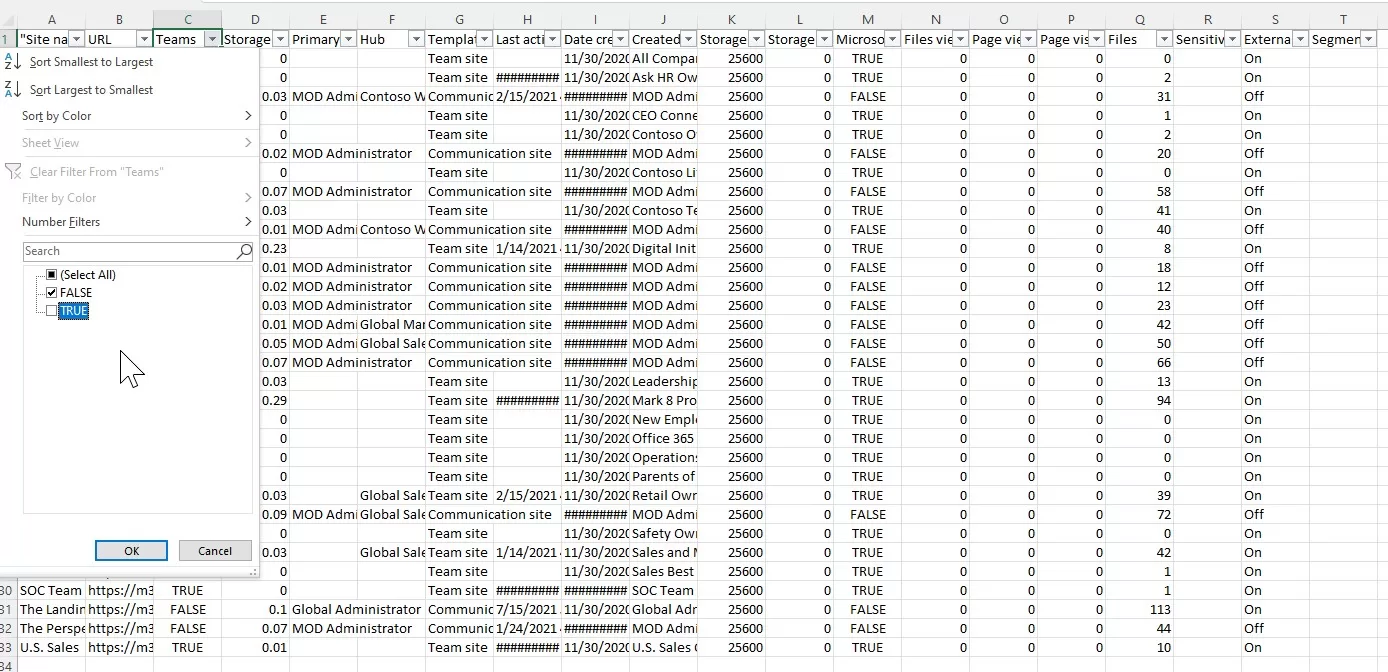Screen dimensions: 1388x672
Task: Click Files value 94 cell
Action: (x=1139, y=400)
